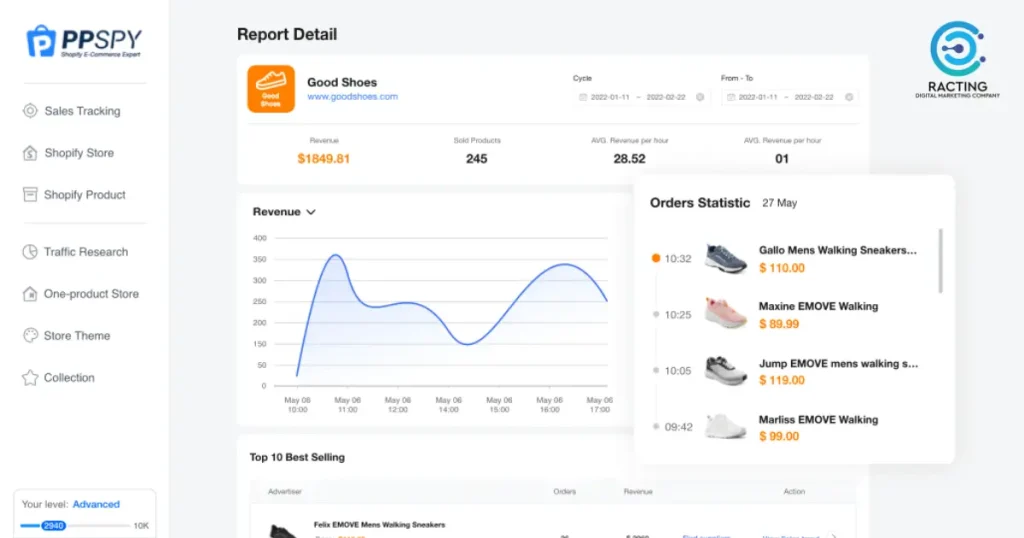
Task: Click the Orders column header
Action: [x=564, y=492]
